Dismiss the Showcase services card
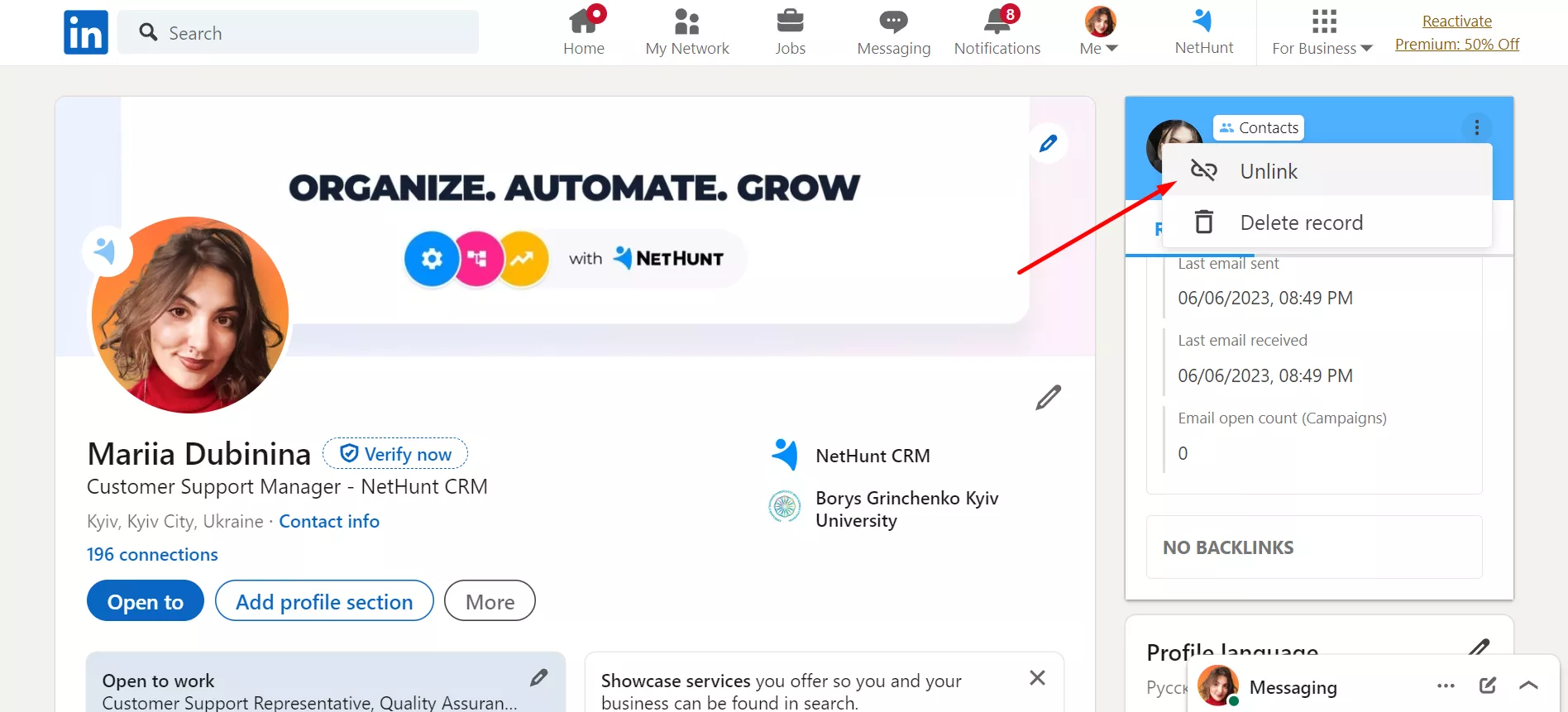 pos(1037,678)
